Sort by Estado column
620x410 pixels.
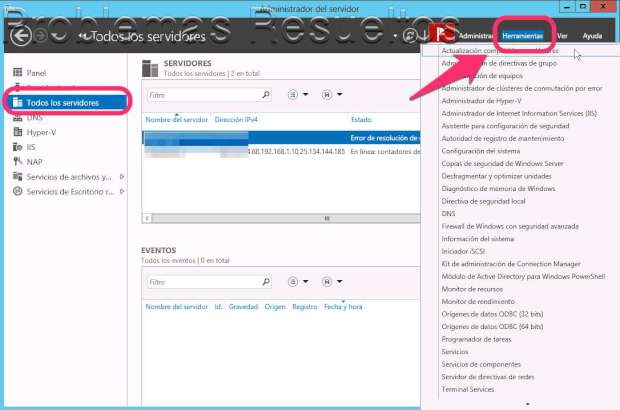361,119
